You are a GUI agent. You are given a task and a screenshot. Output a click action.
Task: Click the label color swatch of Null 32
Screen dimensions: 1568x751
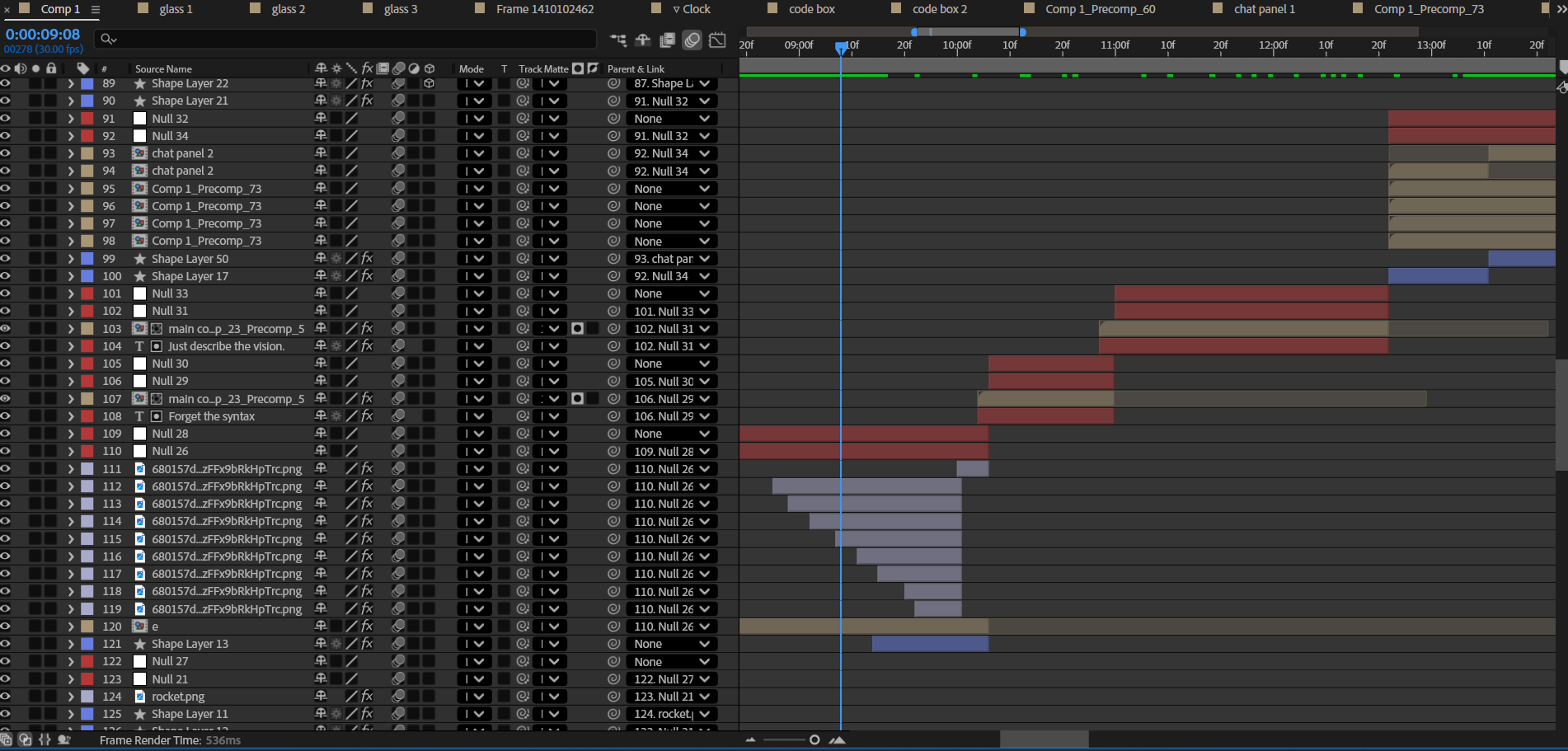(87, 119)
